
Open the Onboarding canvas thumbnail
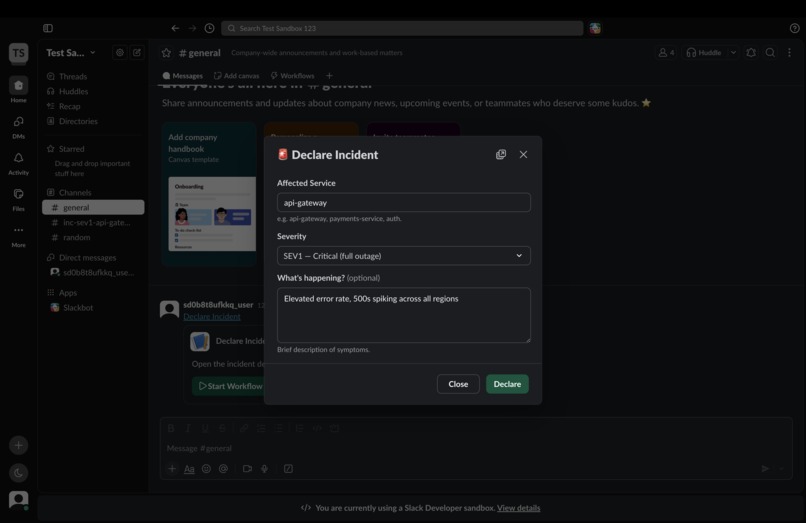click(x=212, y=214)
